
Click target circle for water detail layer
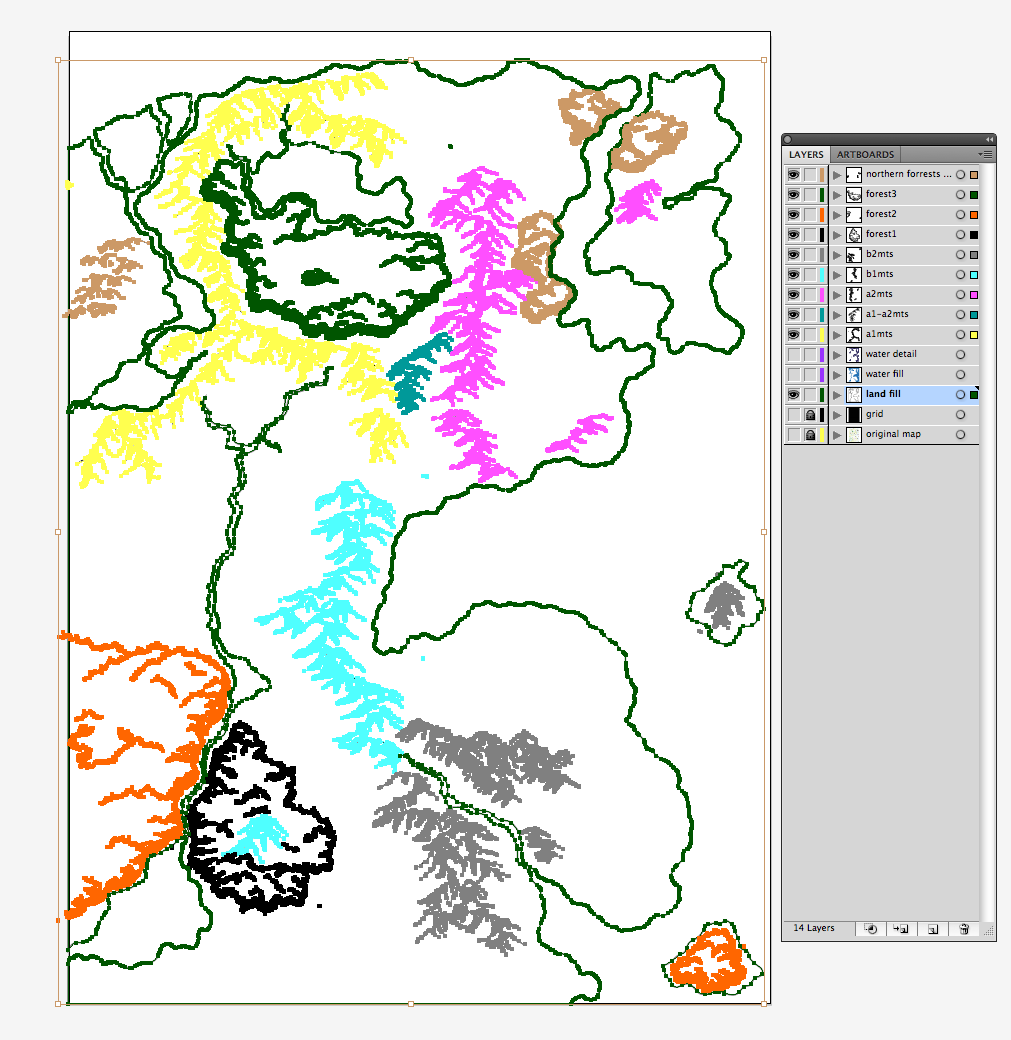point(960,354)
